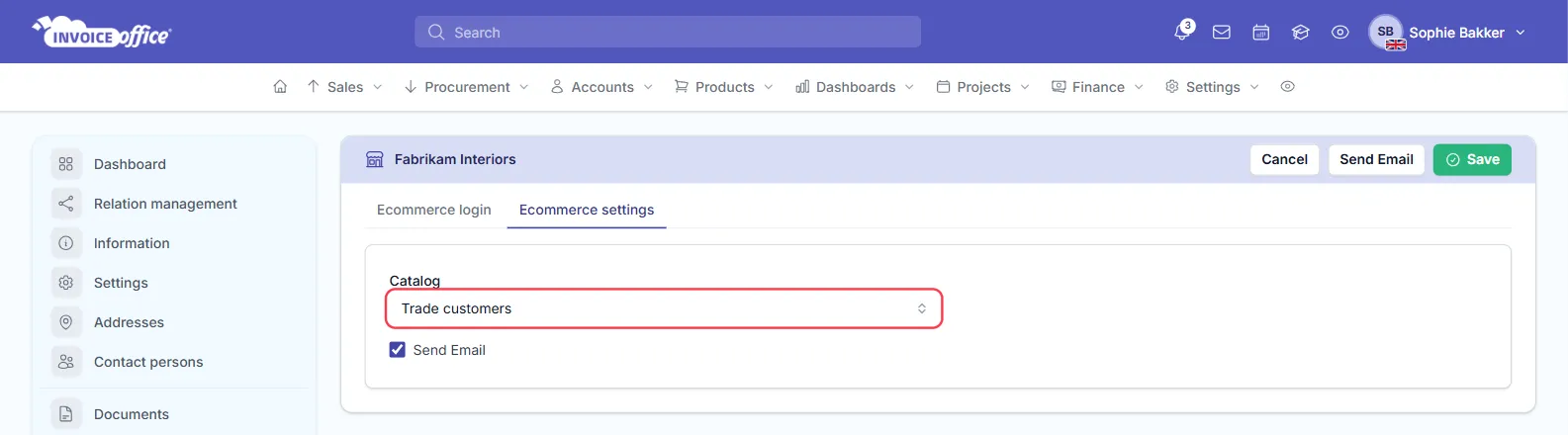
Task: Expand the top Settings menu
Action: click(1212, 87)
